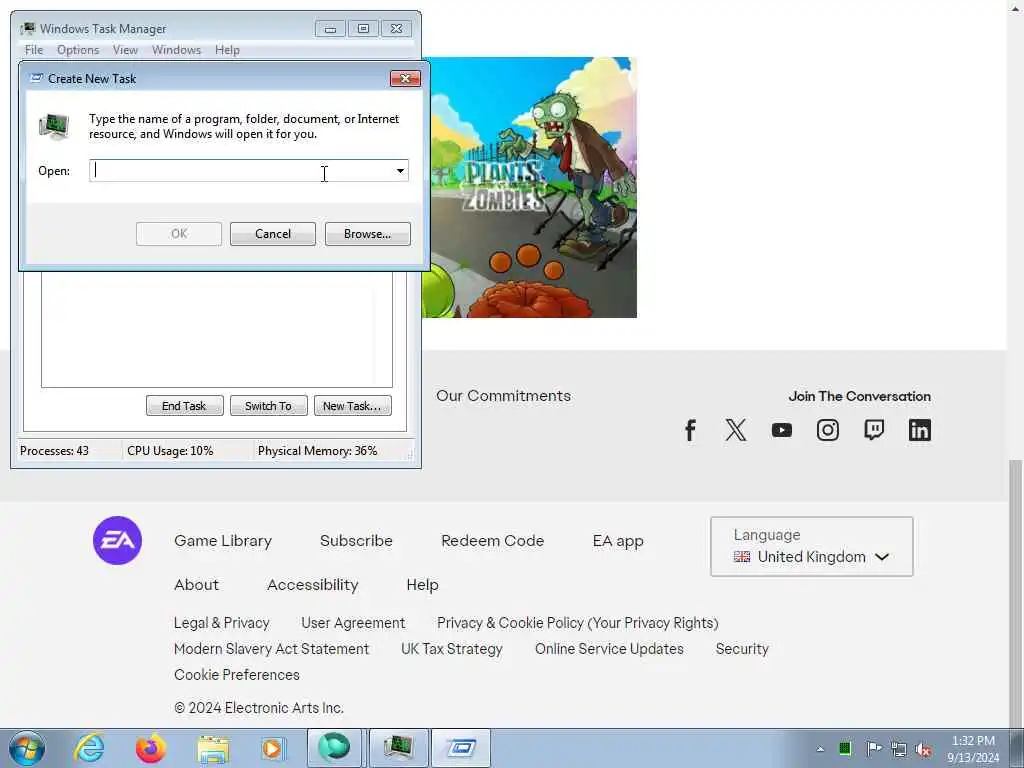This screenshot has width=1024, height=768.
Task: Open the EA app footer link
Action: point(618,541)
